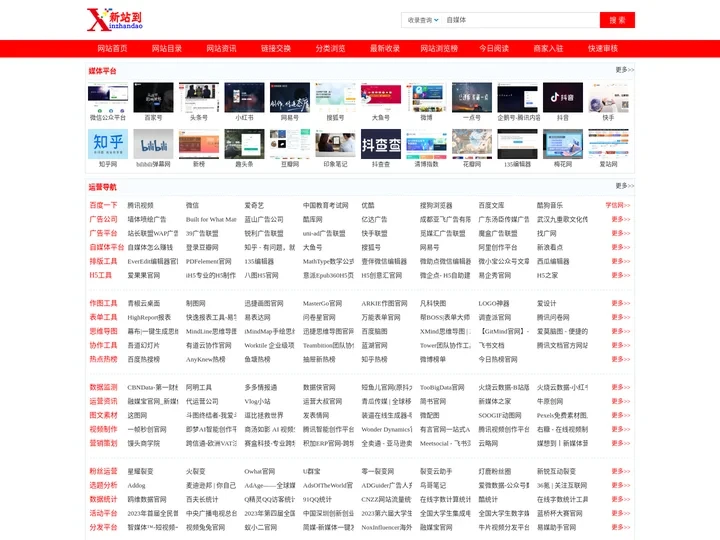Open the 搜狐号 site thumbnail
The width and height of the screenshot is (720, 540).
click(x=335, y=98)
